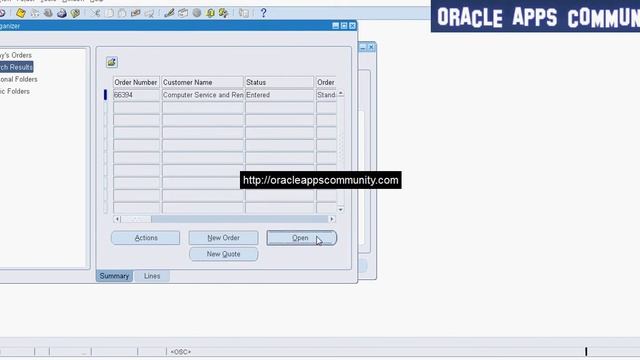Click the empty Order Number cell below 66394
Screen dimensions: 640x360
point(136,108)
